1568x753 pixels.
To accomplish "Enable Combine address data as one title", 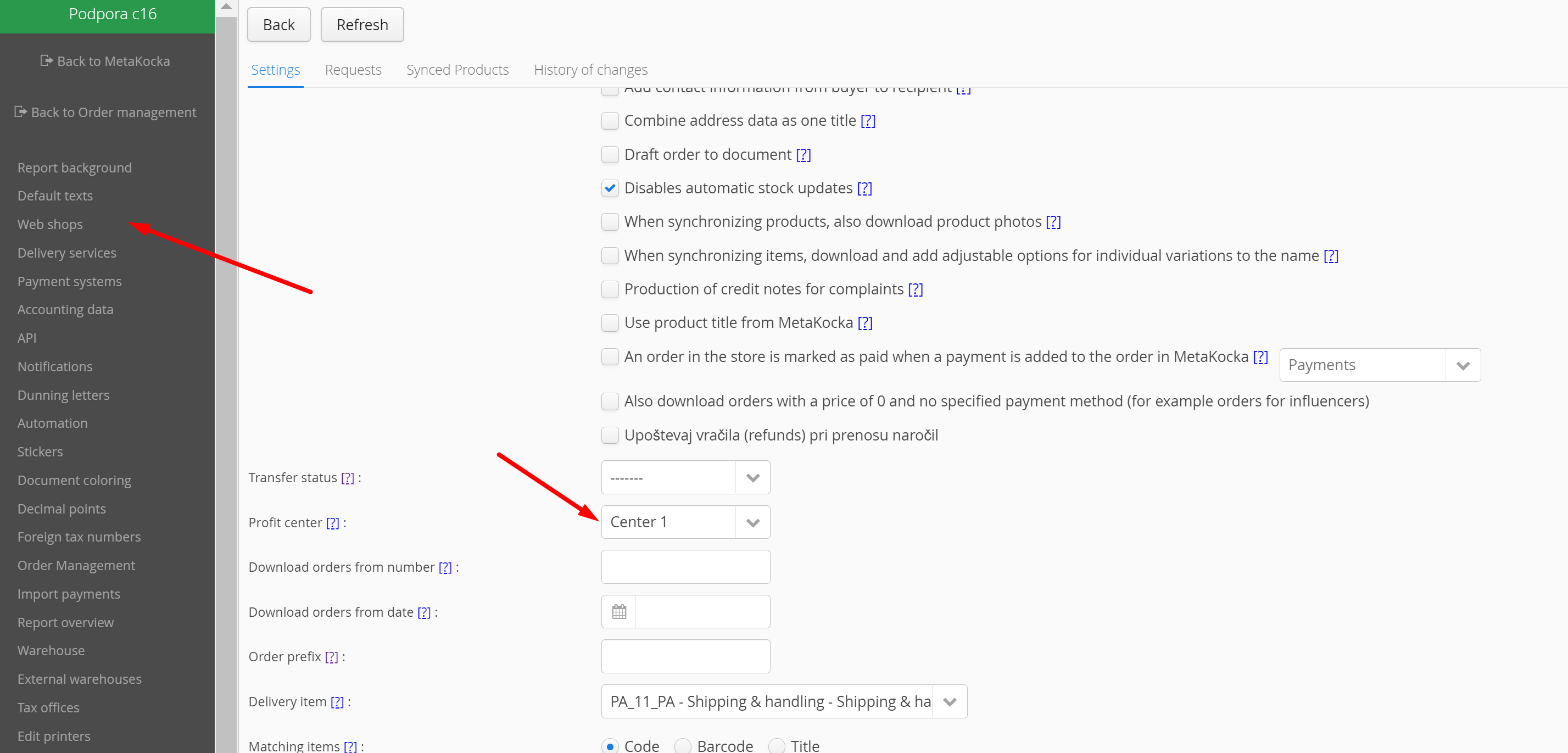I will tap(609, 120).
